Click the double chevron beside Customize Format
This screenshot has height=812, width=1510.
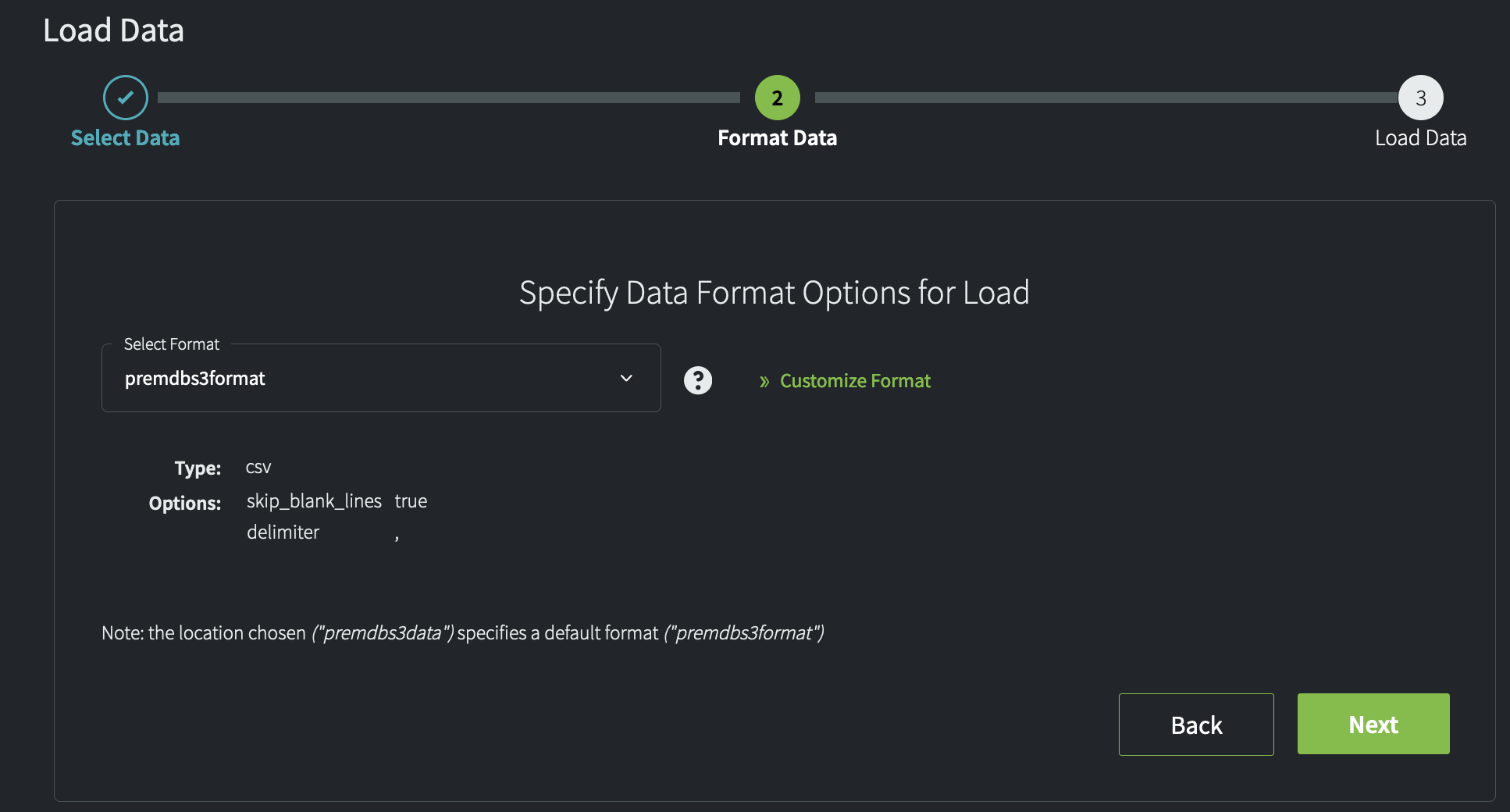pyautogui.click(x=764, y=381)
